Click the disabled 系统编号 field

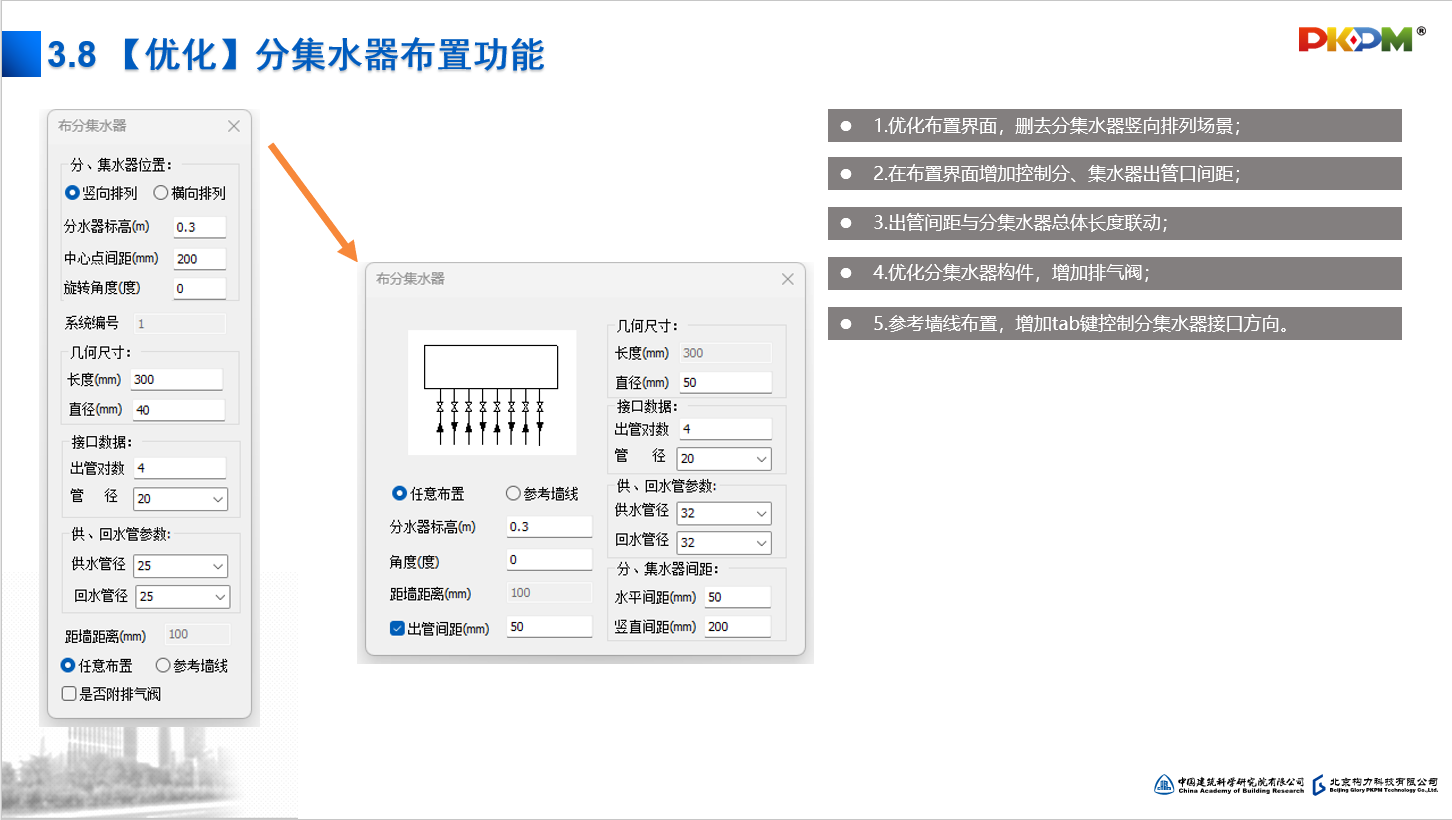(180, 323)
